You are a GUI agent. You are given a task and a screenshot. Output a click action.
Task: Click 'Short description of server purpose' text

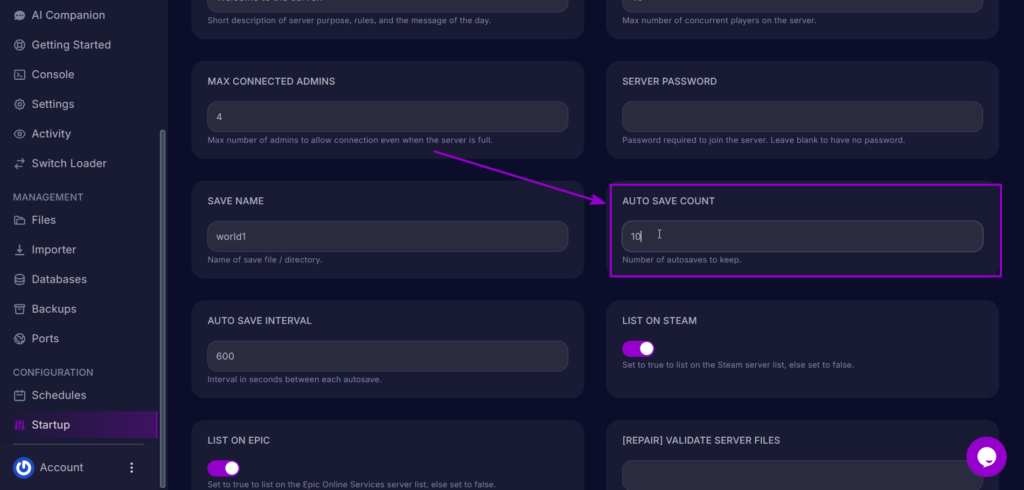coord(349,20)
